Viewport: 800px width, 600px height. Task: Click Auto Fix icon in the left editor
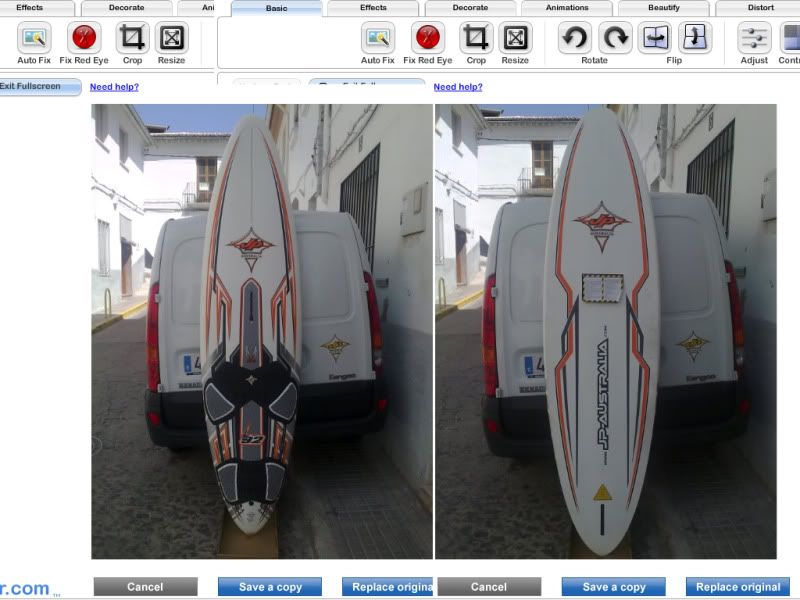click(x=34, y=38)
